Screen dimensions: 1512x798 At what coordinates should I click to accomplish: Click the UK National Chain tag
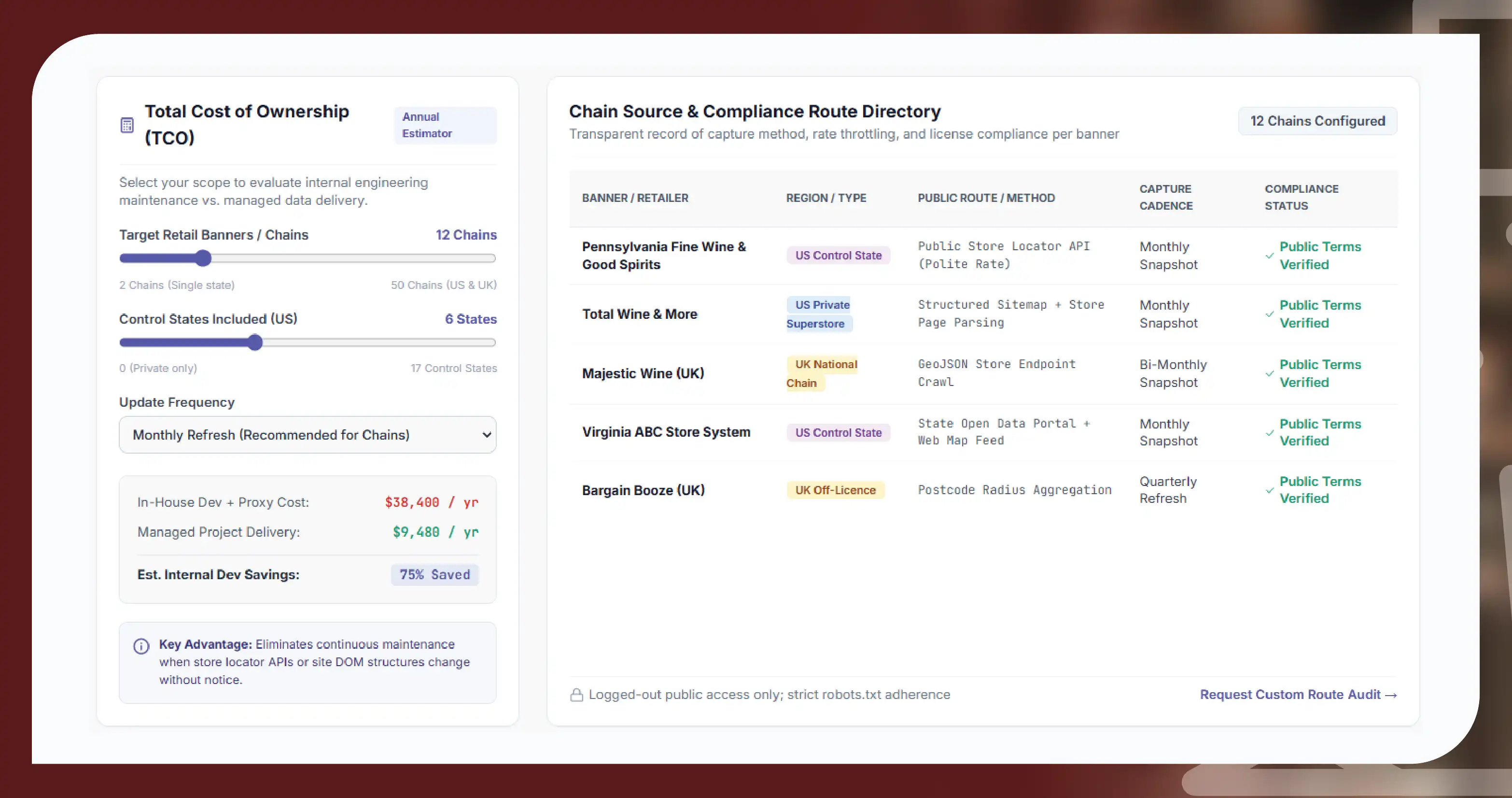(x=822, y=373)
